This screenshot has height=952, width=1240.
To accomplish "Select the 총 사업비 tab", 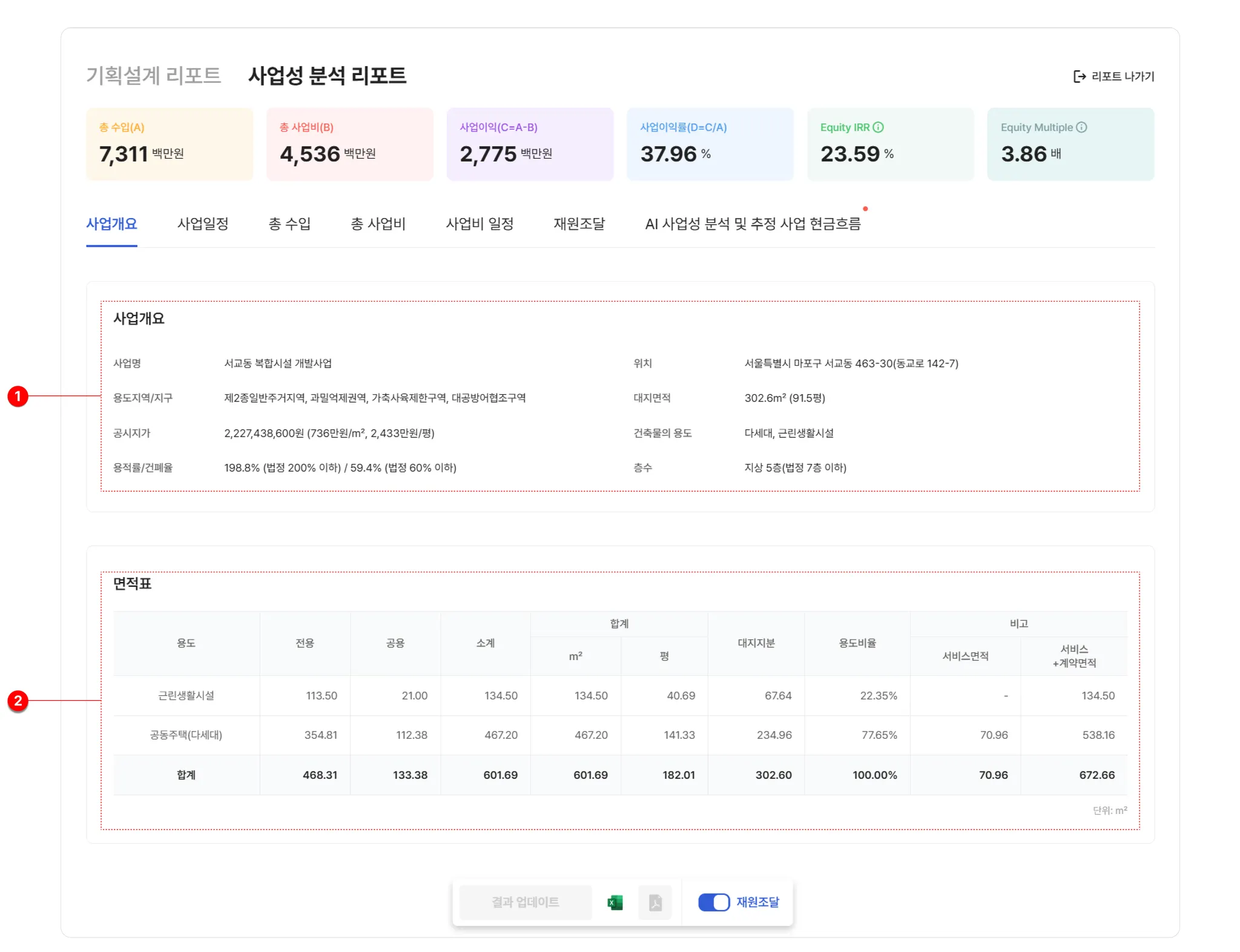I will coord(378,224).
